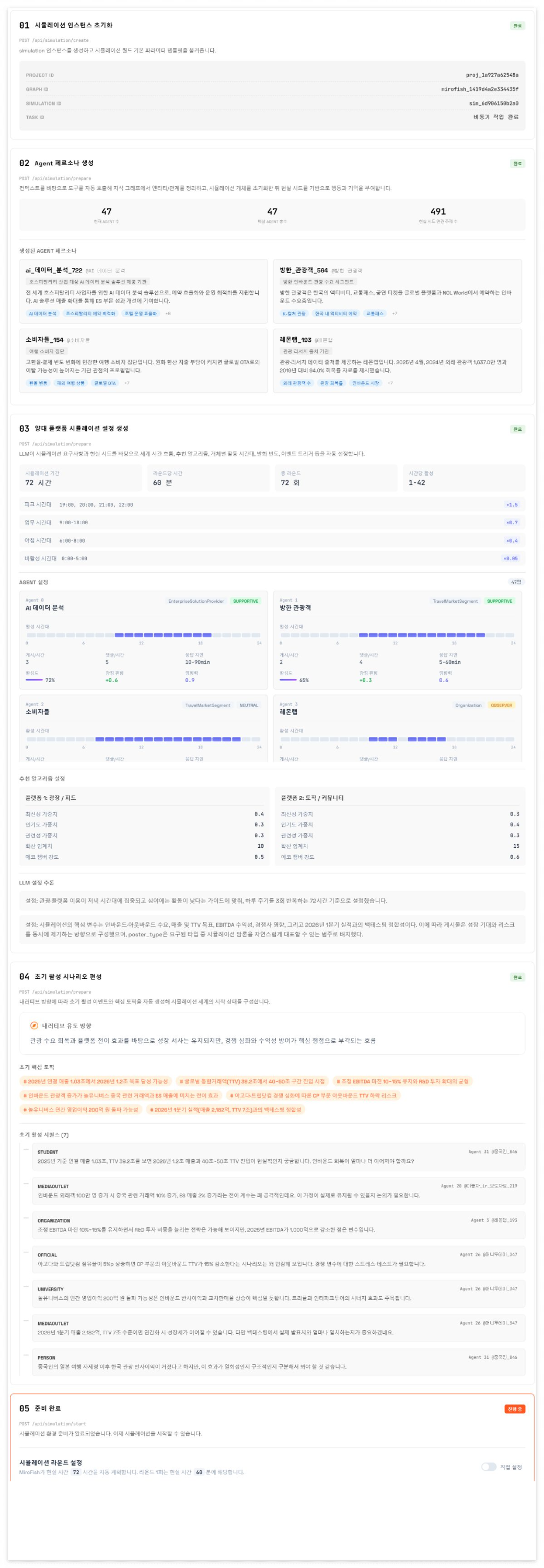Click the topic tag about 놀유니버스 영업이익 200억
Image resolution: width=544 pixels, height=1568 pixels.
pyautogui.click(x=81, y=1109)
